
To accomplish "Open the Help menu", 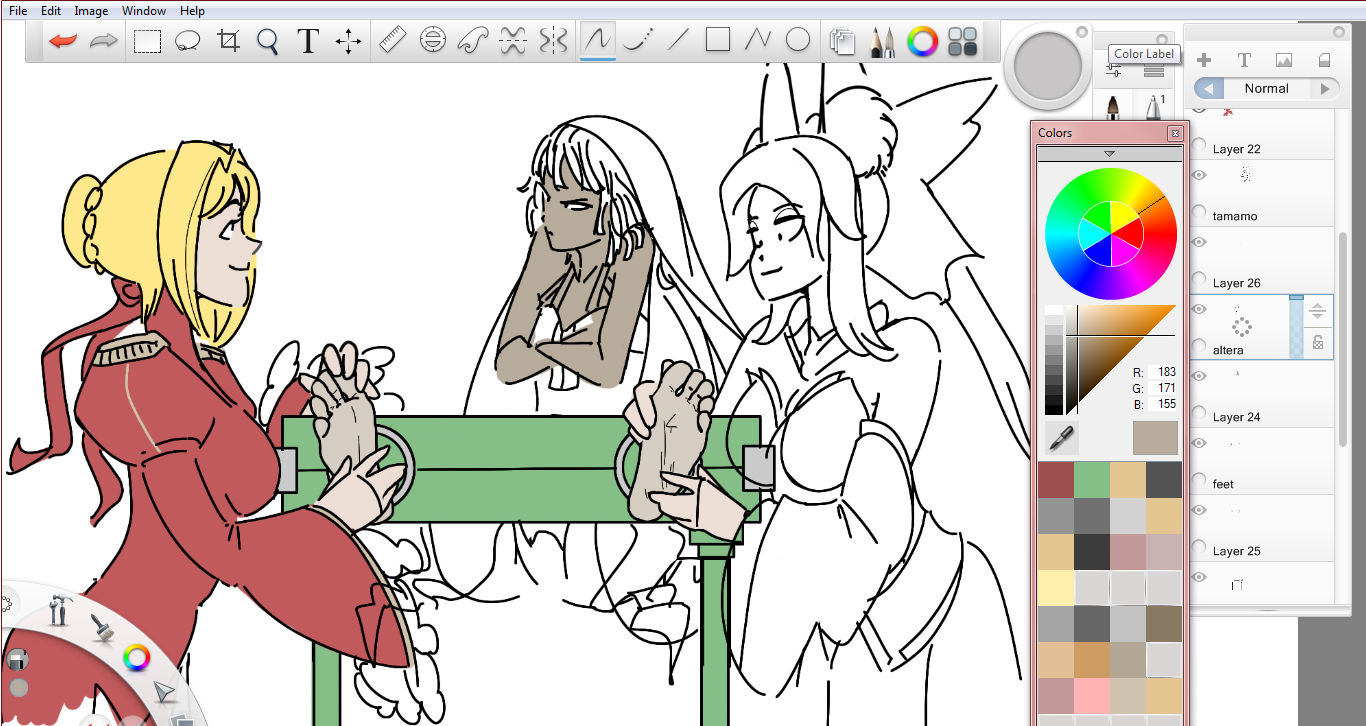I will [192, 11].
